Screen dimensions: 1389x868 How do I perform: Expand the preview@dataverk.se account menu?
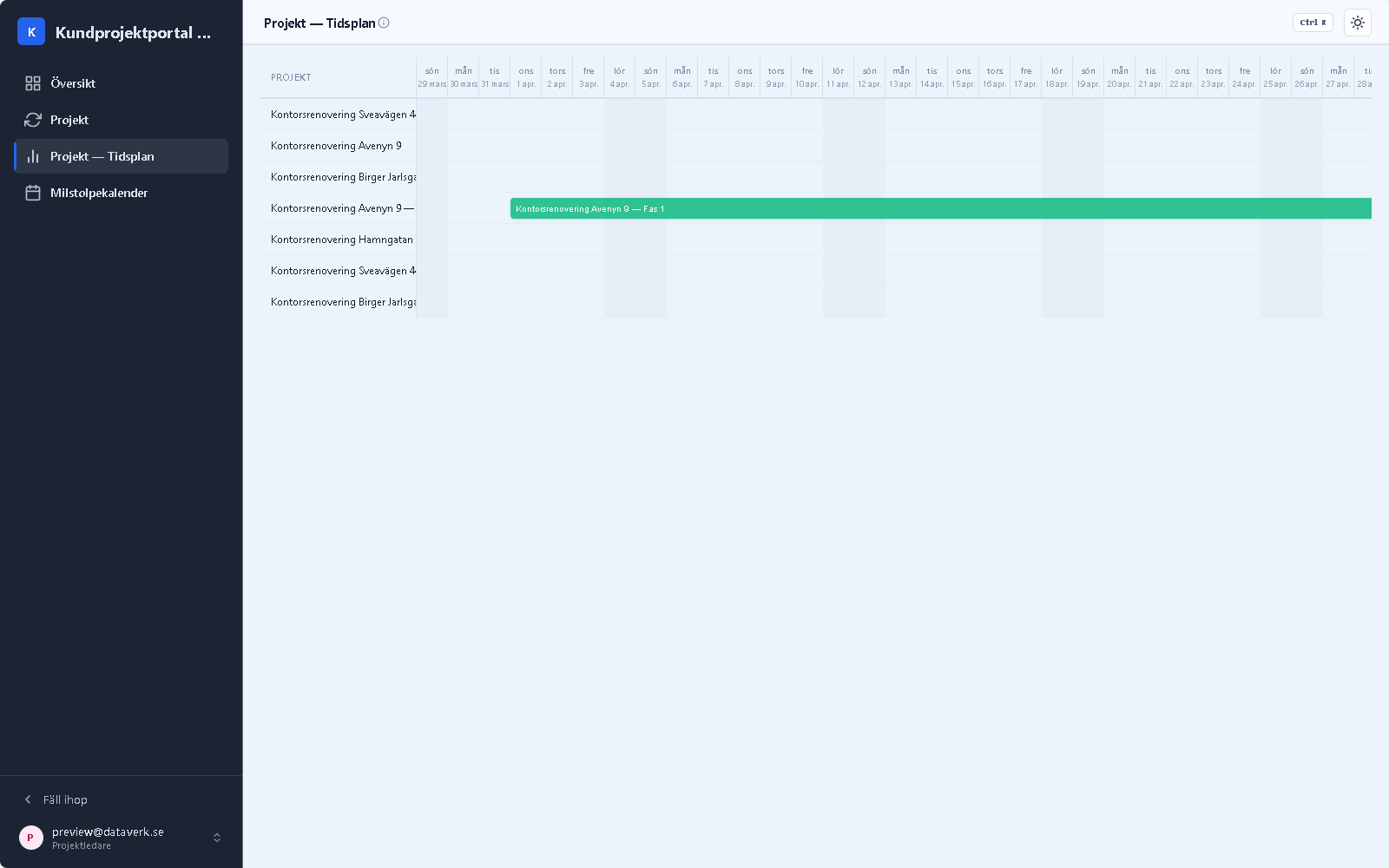122,838
